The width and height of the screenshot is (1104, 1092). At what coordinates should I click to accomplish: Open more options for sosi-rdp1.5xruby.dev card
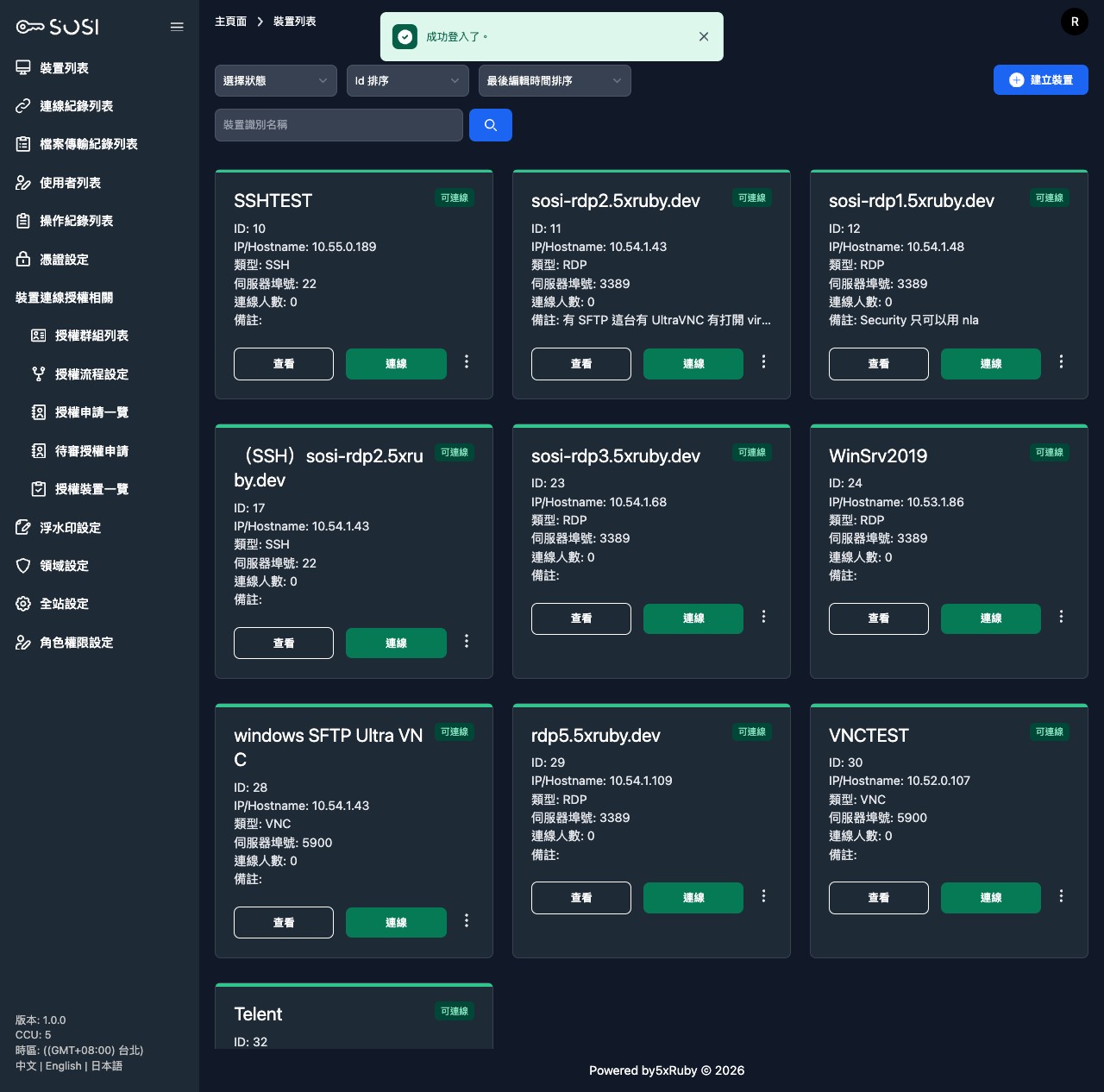click(x=1061, y=362)
